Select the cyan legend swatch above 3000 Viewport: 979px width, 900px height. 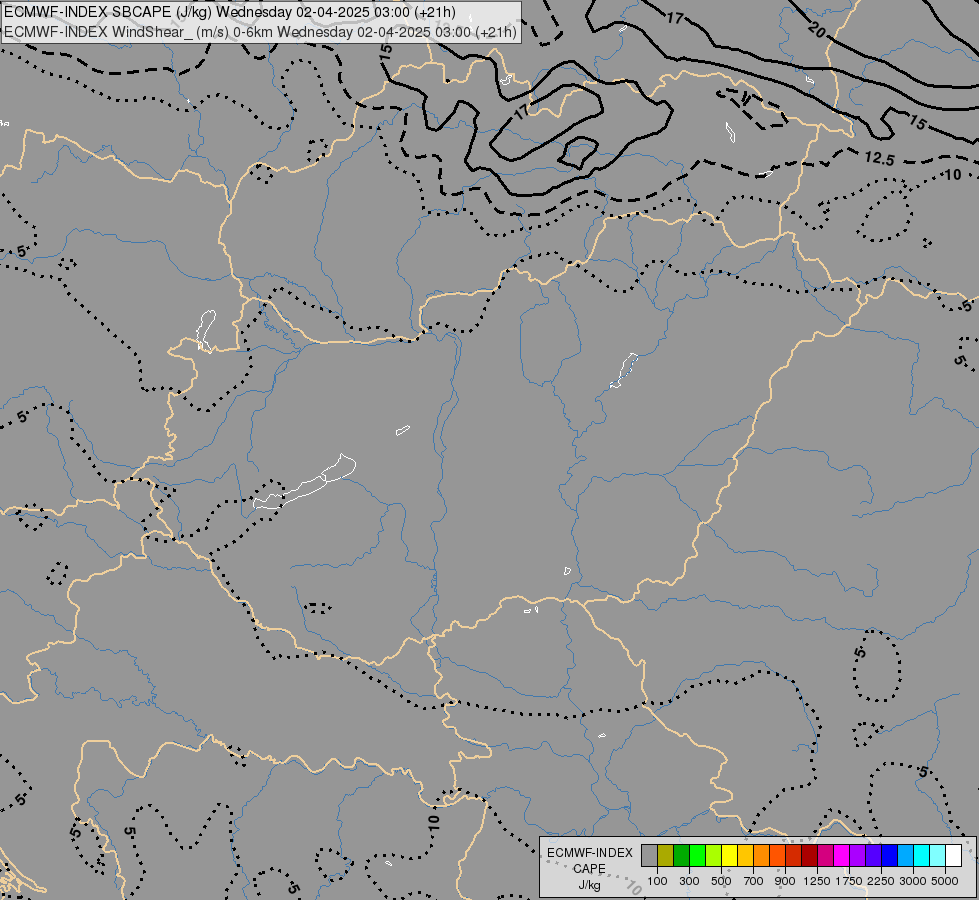[x=922, y=856]
